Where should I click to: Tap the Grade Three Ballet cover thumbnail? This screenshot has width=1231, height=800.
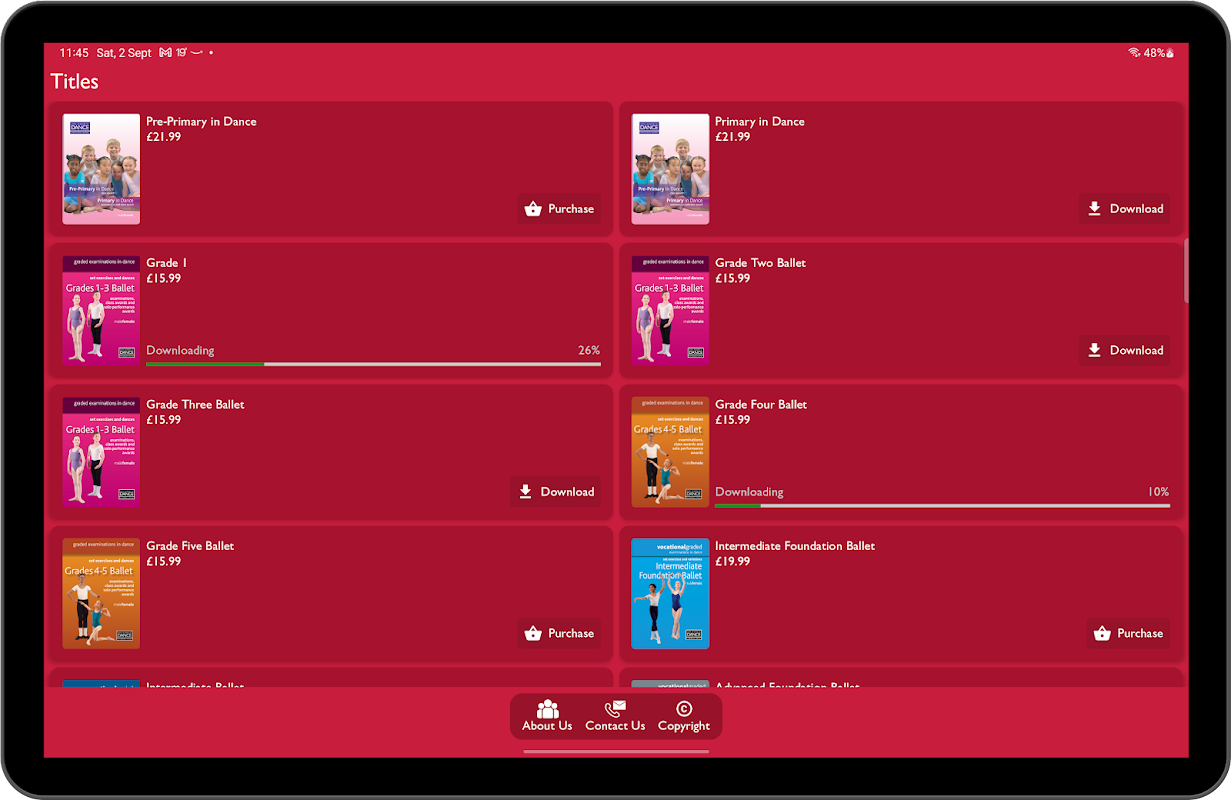(x=101, y=452)
